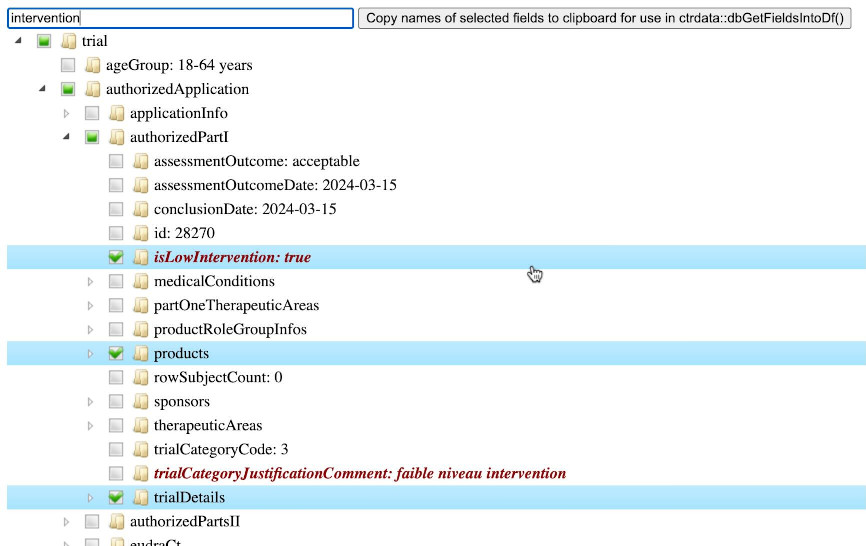866x546 pixels.
Task: Click folder icon beside authorizedPartI
Action: [116, 137]
